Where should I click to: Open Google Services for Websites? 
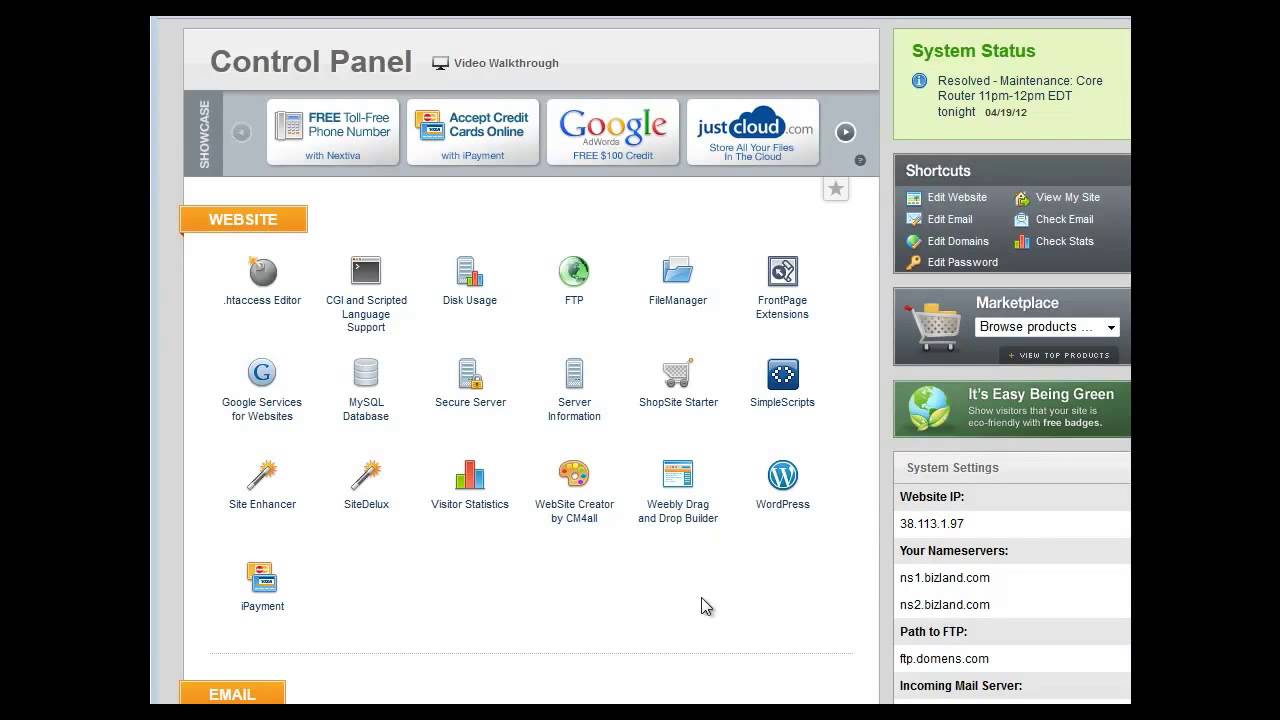tap(262, 373)
